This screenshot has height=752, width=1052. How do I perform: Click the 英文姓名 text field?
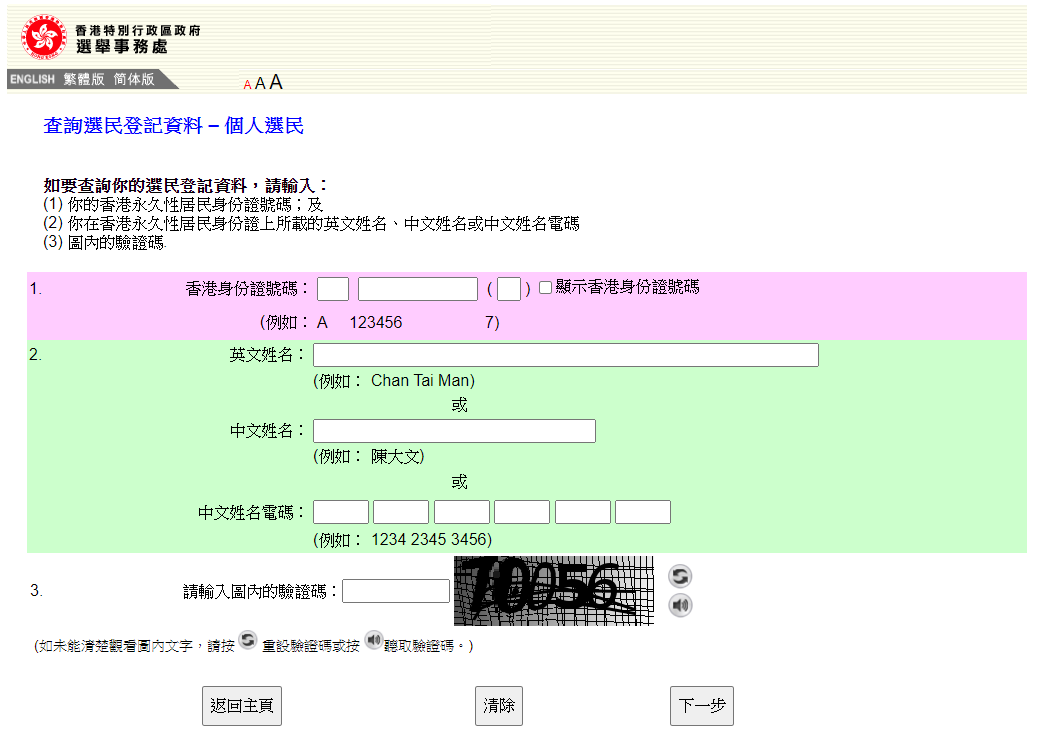(x=565, y=355)
